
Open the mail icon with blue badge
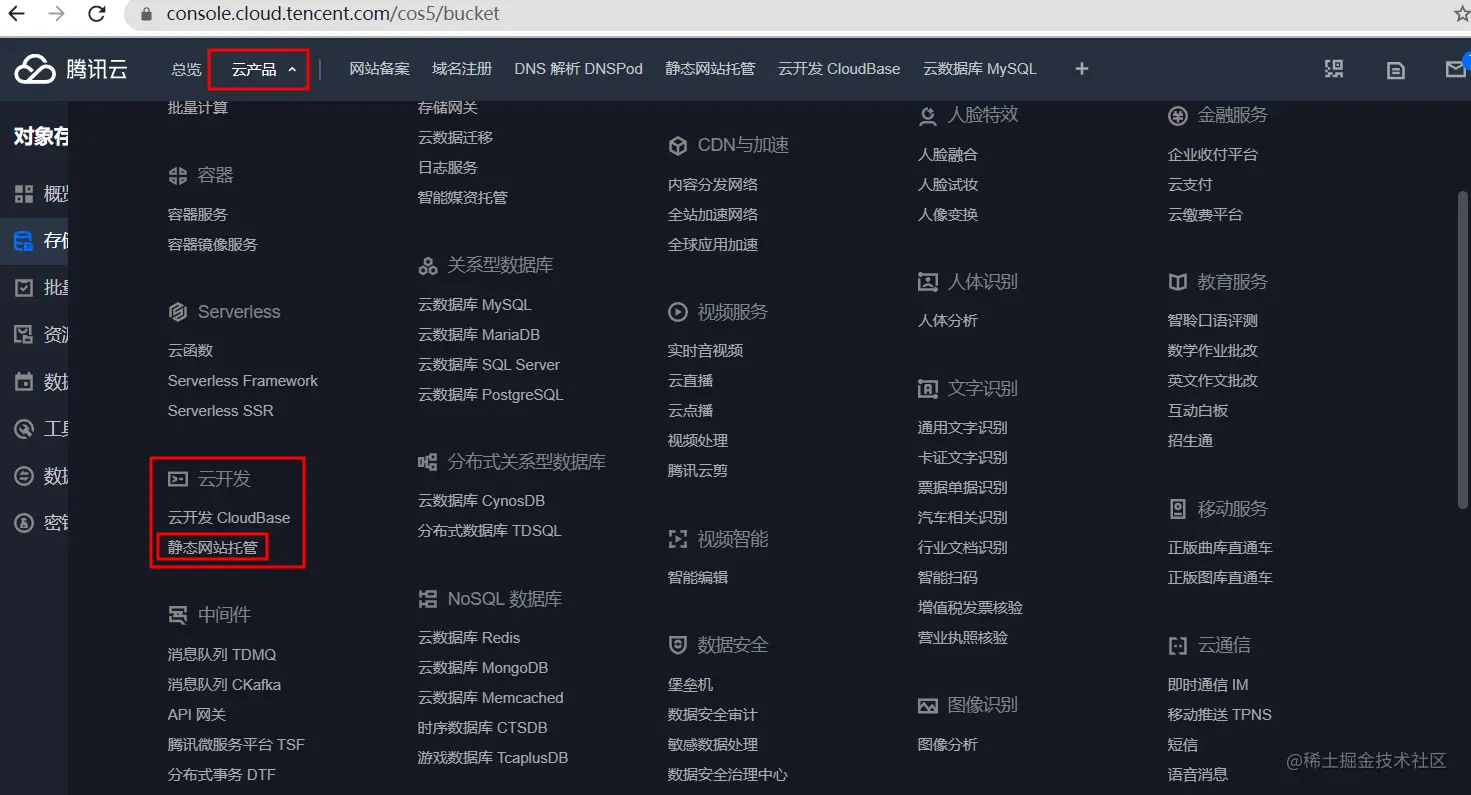pyautogui.click(x=1457, y=69)
